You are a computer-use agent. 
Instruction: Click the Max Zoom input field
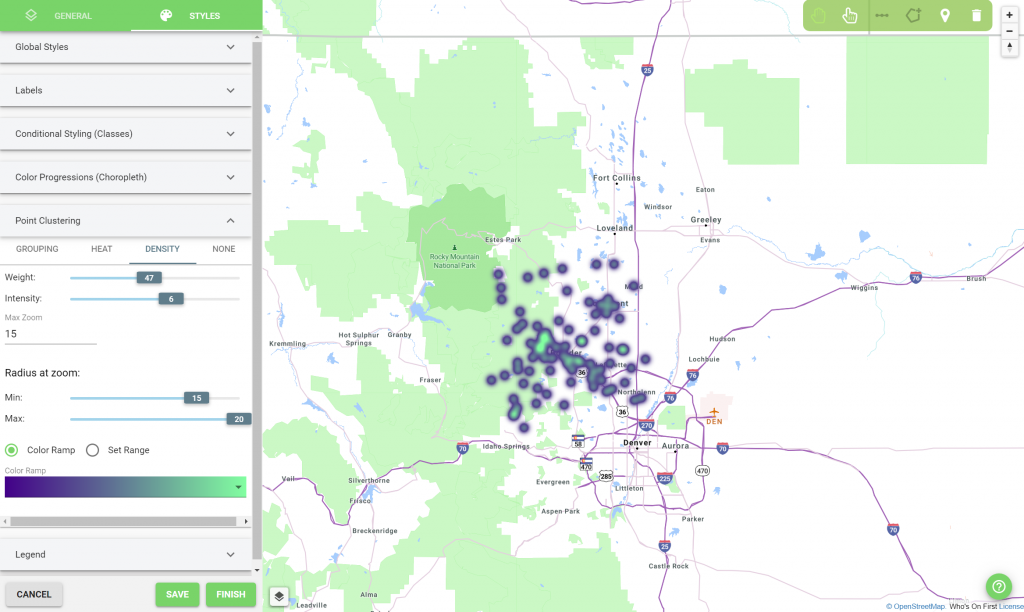[x=50, y=336]
